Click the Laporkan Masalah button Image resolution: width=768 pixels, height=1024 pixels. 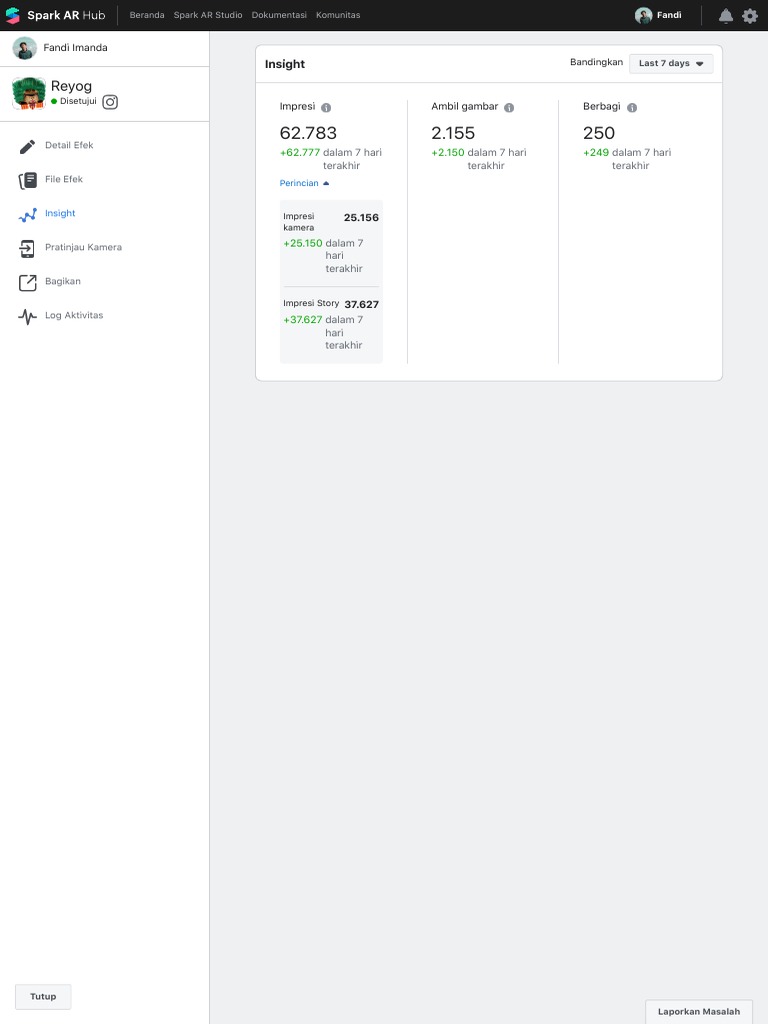pos(698,1011)
